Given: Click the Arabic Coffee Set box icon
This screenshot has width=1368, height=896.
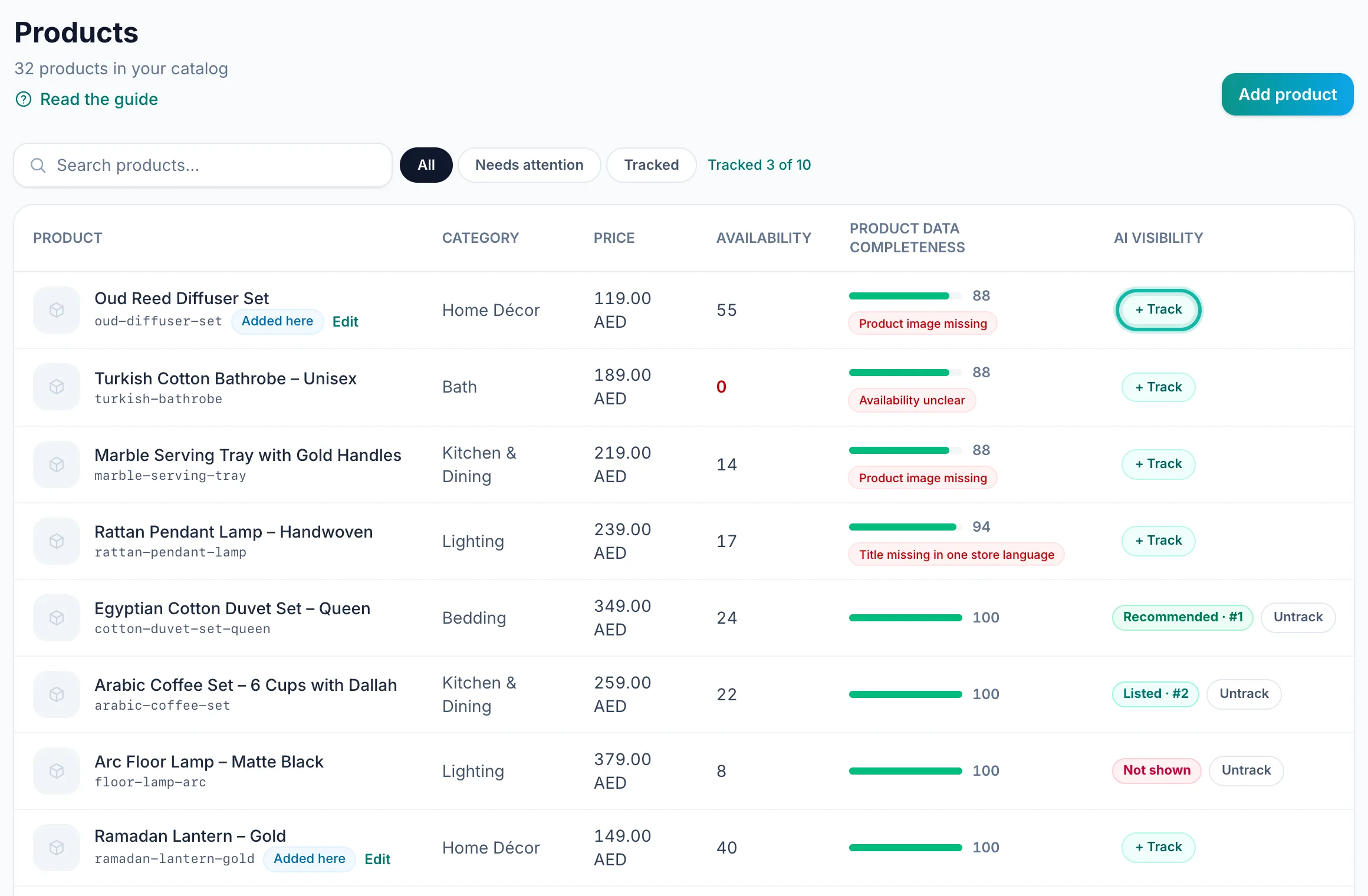Looking at the screenshot, I should [57, 694].
